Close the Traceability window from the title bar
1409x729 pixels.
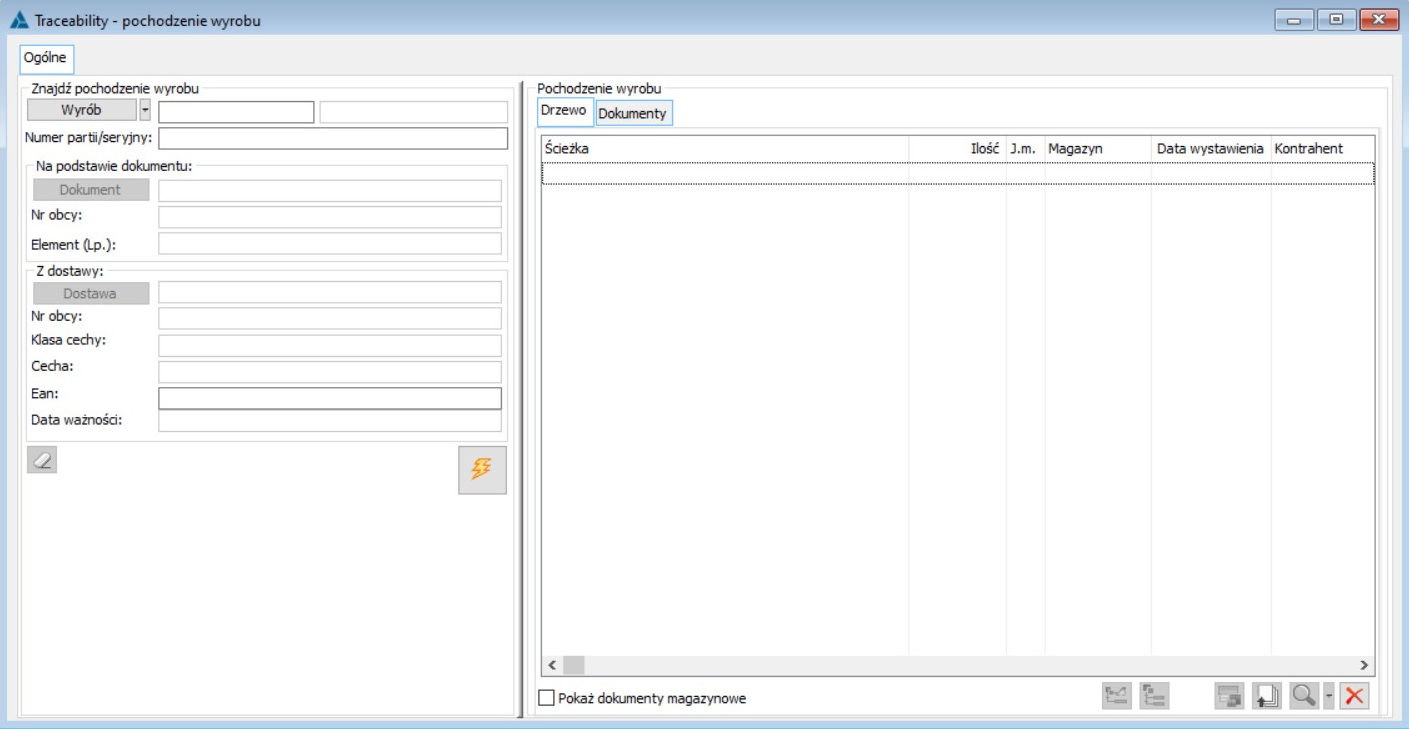click(1379, 19)
